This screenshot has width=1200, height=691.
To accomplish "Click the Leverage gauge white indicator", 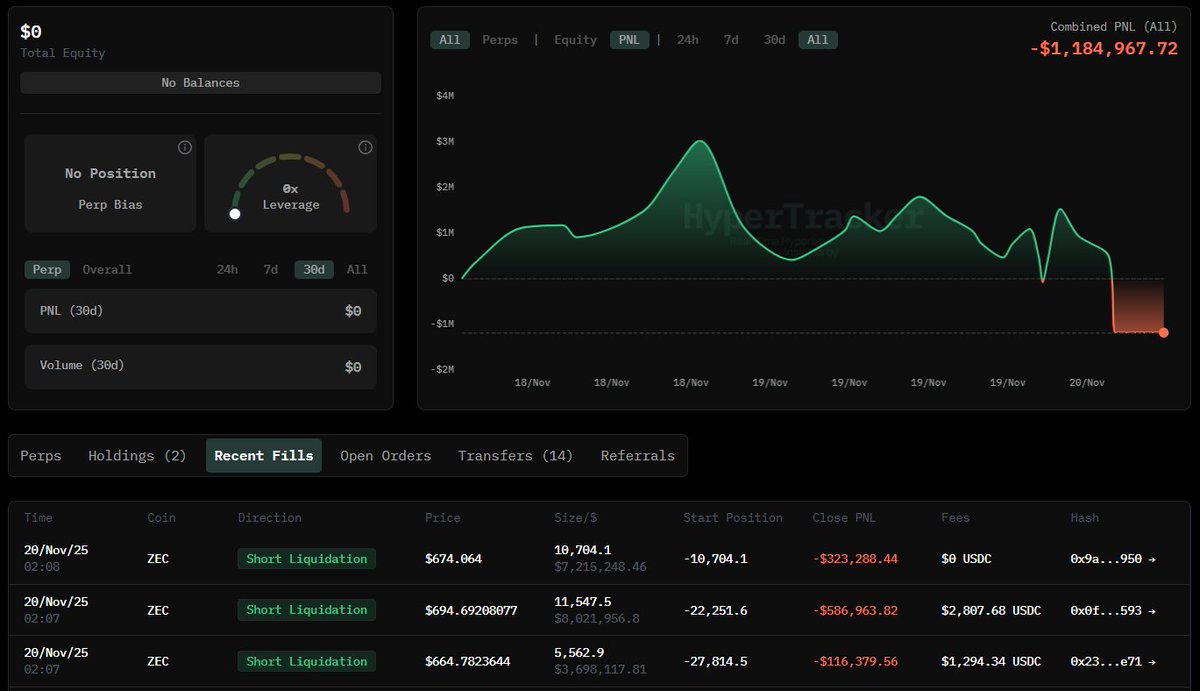I will 235,214.
